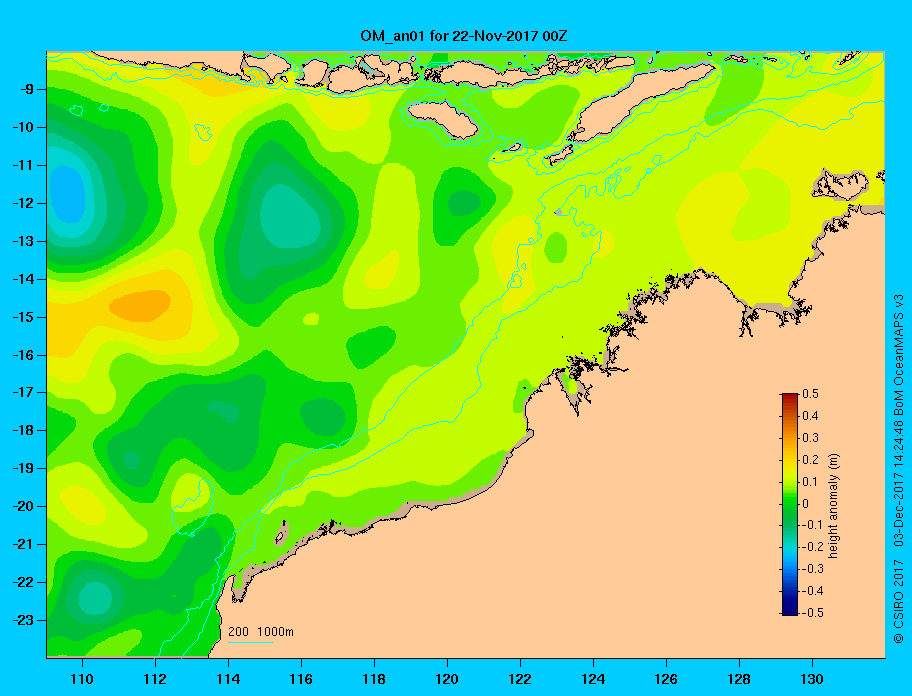
Task: Click longitude label 122 on x-axis
Action: pyautogui.click(x=520, y=679)
